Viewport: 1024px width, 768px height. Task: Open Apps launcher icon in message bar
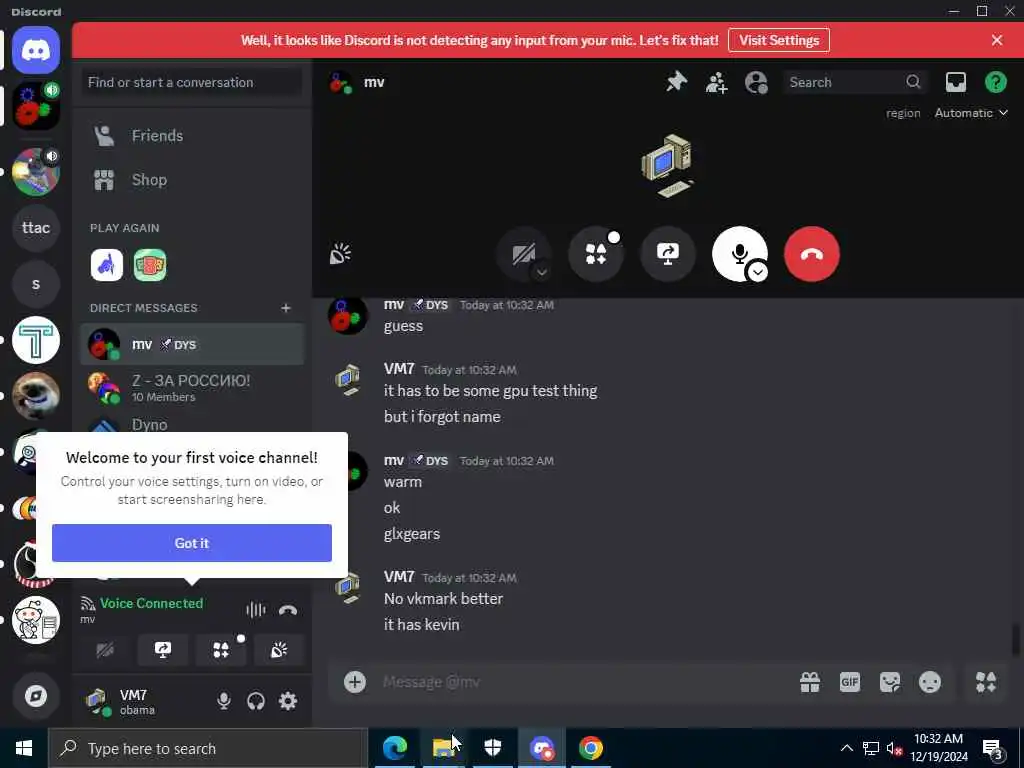(985, 682)
